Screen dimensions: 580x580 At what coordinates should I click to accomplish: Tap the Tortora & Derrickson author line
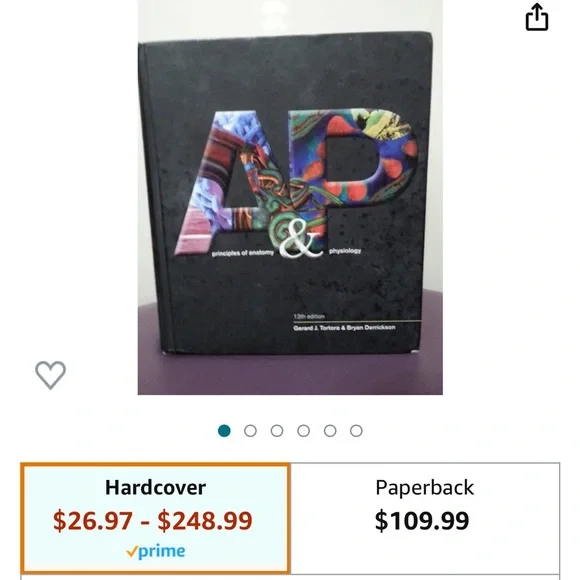pyautogui.click(x=344, y=328)
